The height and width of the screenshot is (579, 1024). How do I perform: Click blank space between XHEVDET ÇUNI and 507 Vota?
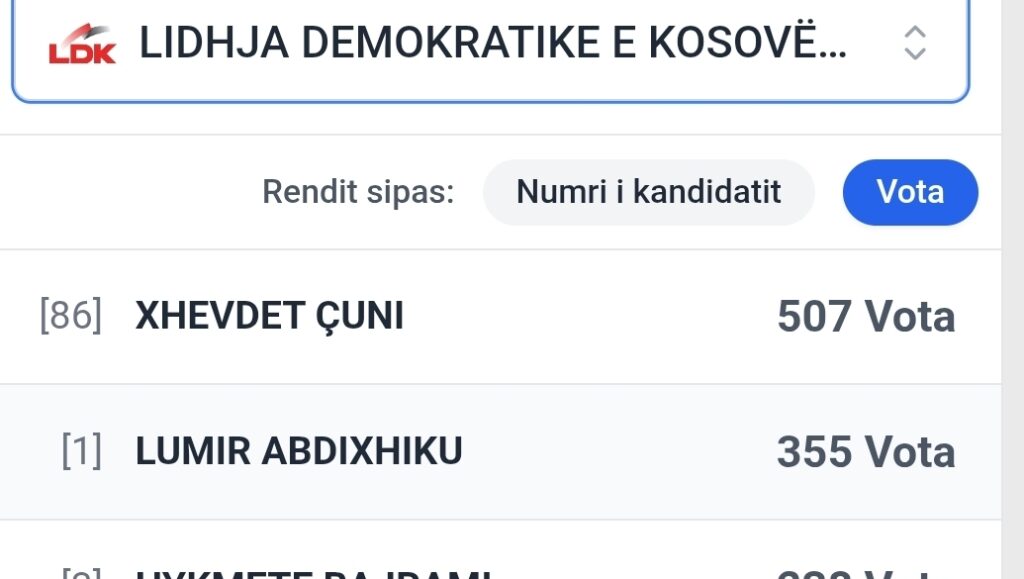[590, 317]
